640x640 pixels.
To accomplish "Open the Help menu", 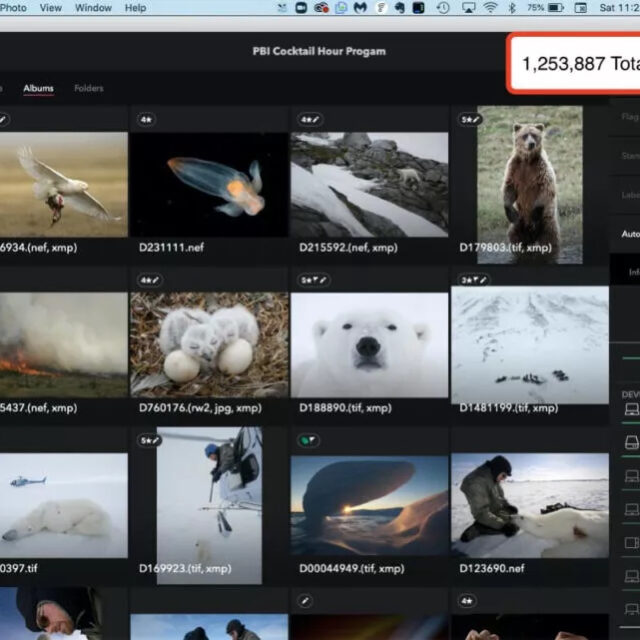I will (x=135, y=8).
